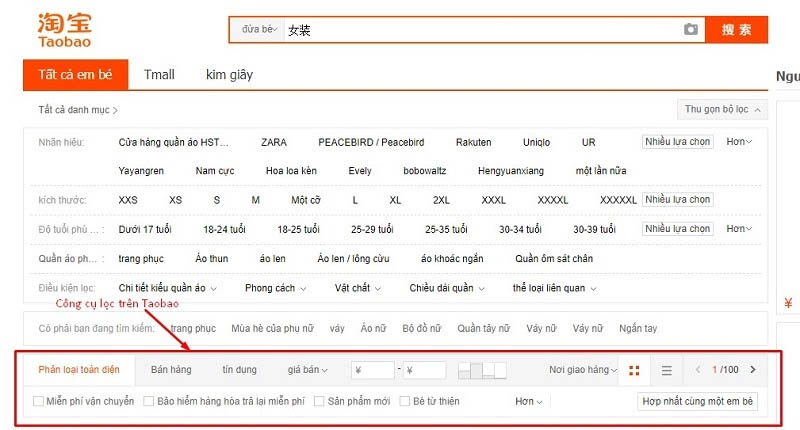Click 'Hợp nhất cùng một em bé' button
The width and height of the screenshot is (800, 430).
697,401
